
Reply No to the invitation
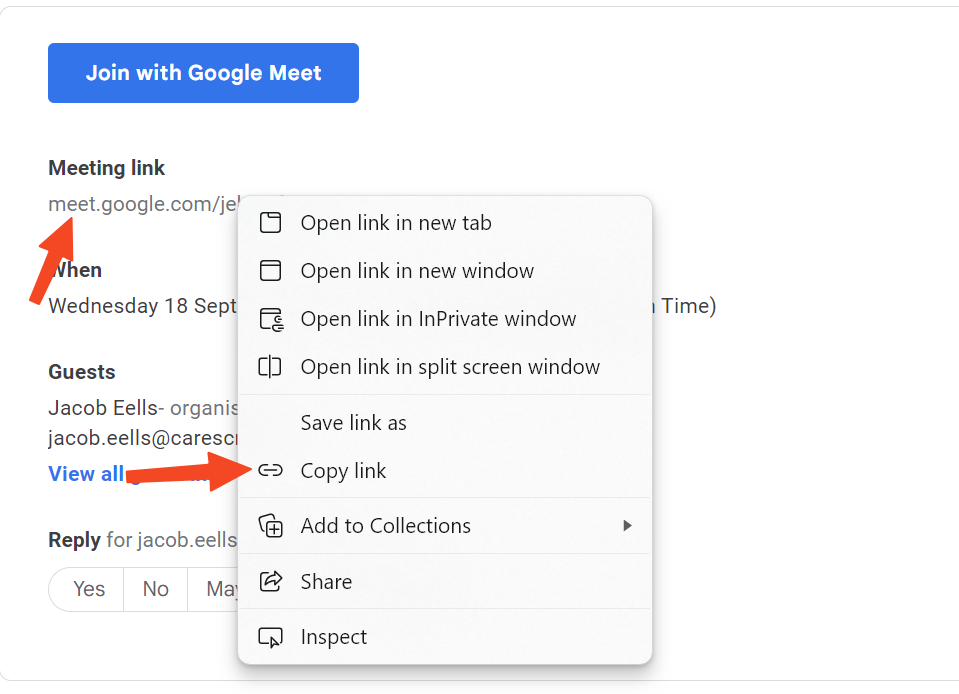155,589
